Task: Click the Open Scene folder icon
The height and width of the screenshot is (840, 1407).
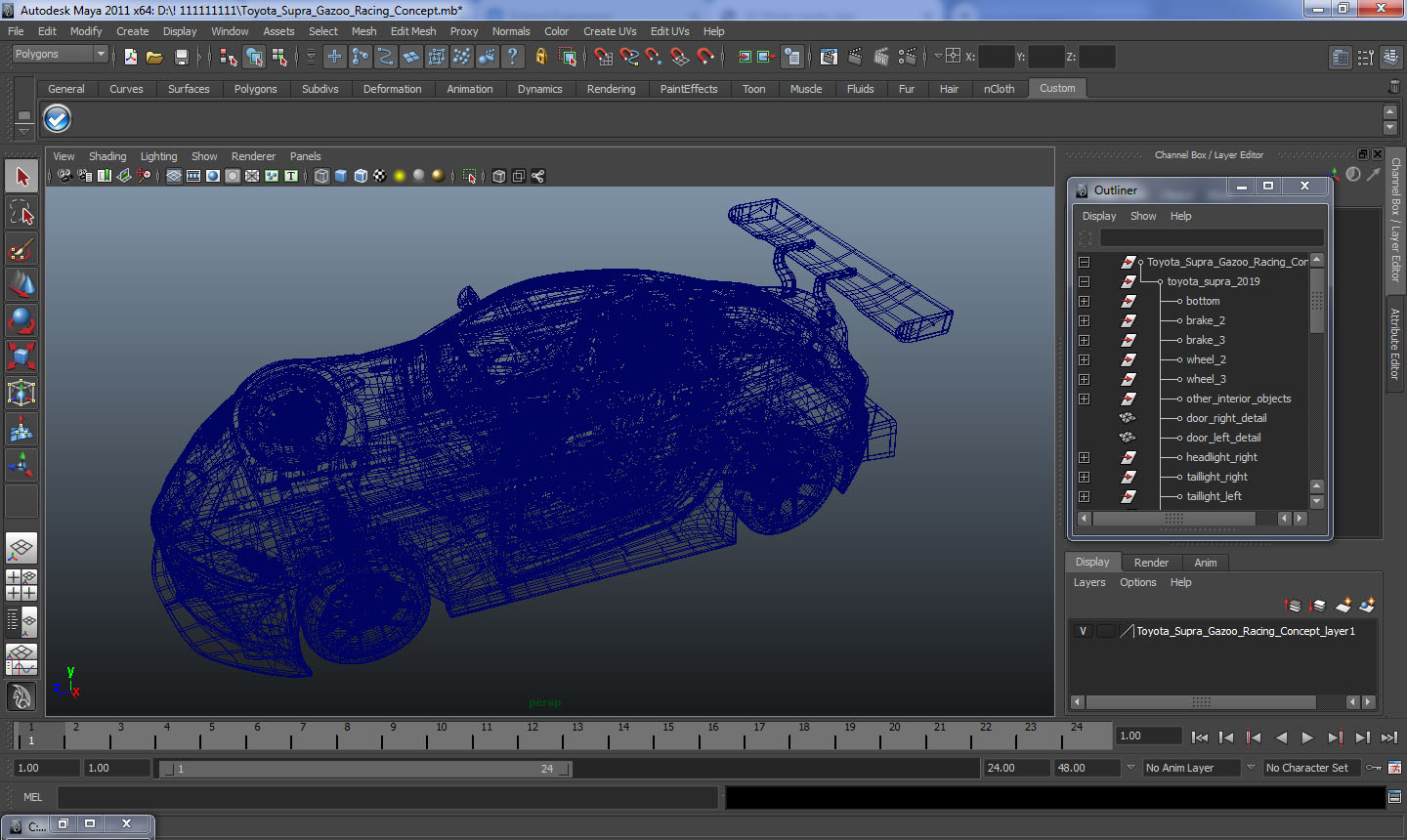Action: (154, 57)
